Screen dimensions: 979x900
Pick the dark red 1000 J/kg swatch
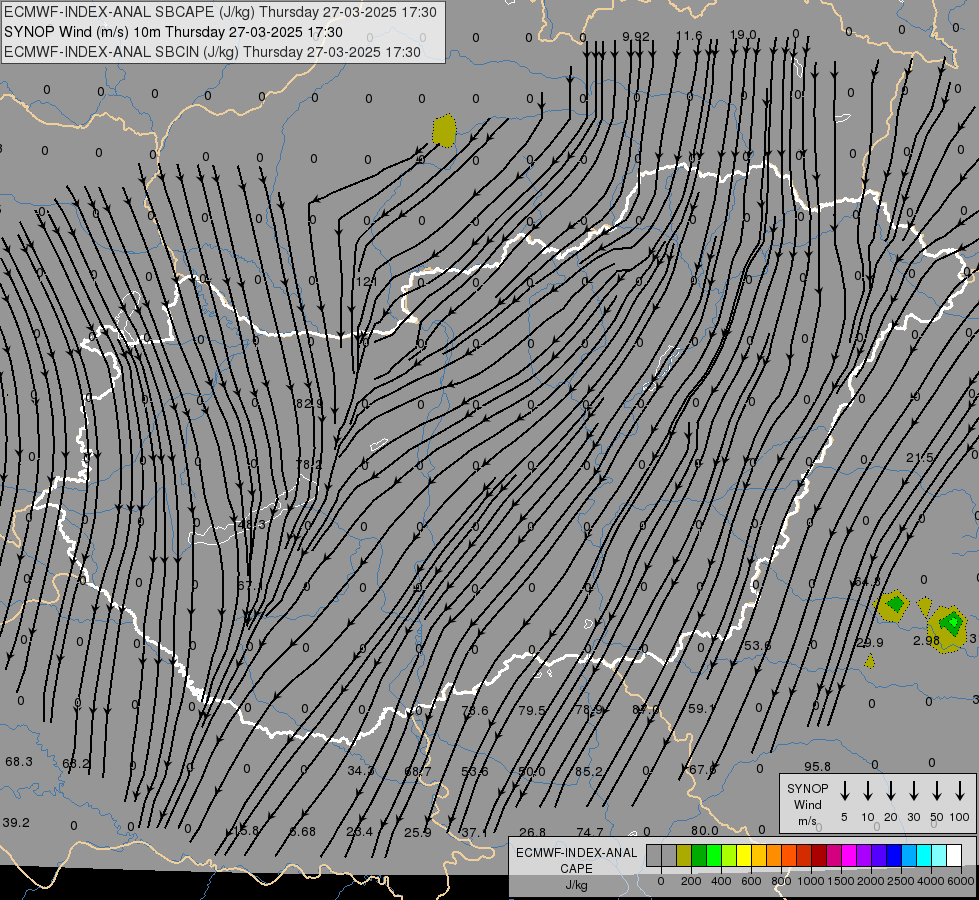click(x=819, y=855)
